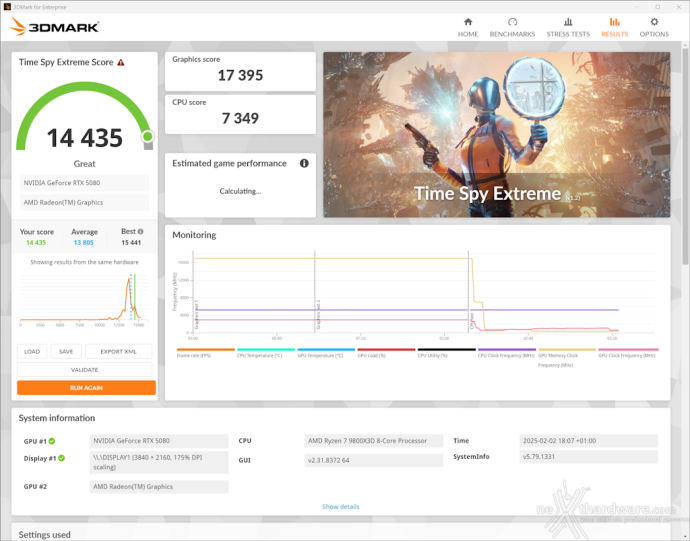Click the CPU field AMD Ryzen 7 9800X3D
This screenshot has width=690, height=541.
[x=374, y=441]
